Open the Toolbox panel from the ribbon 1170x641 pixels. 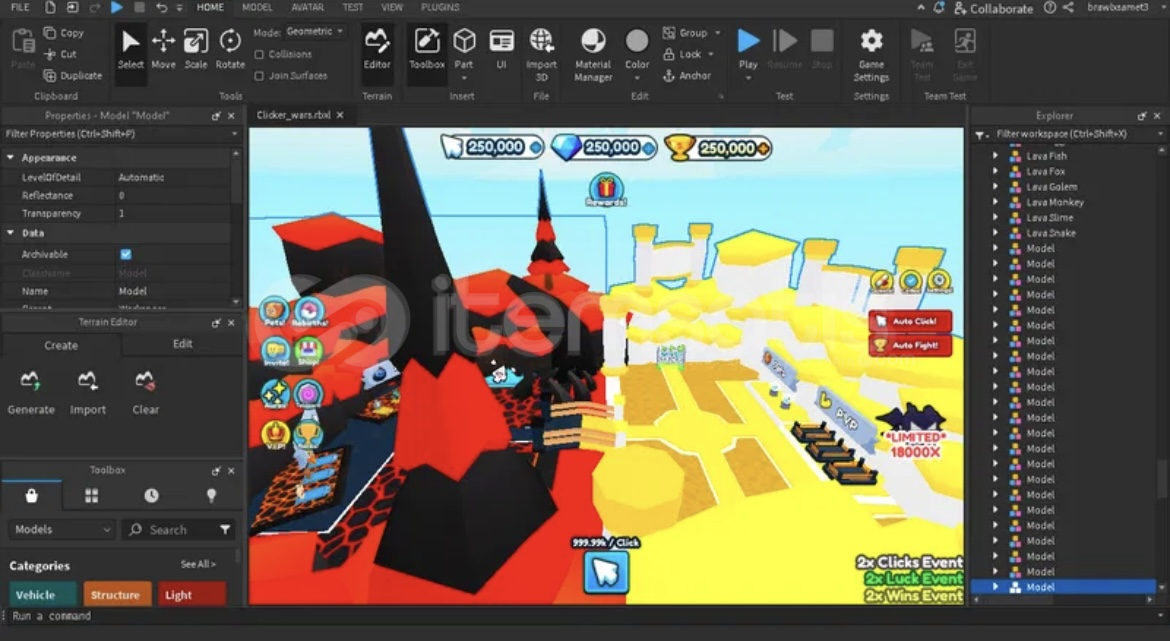[x=427, y=49]
